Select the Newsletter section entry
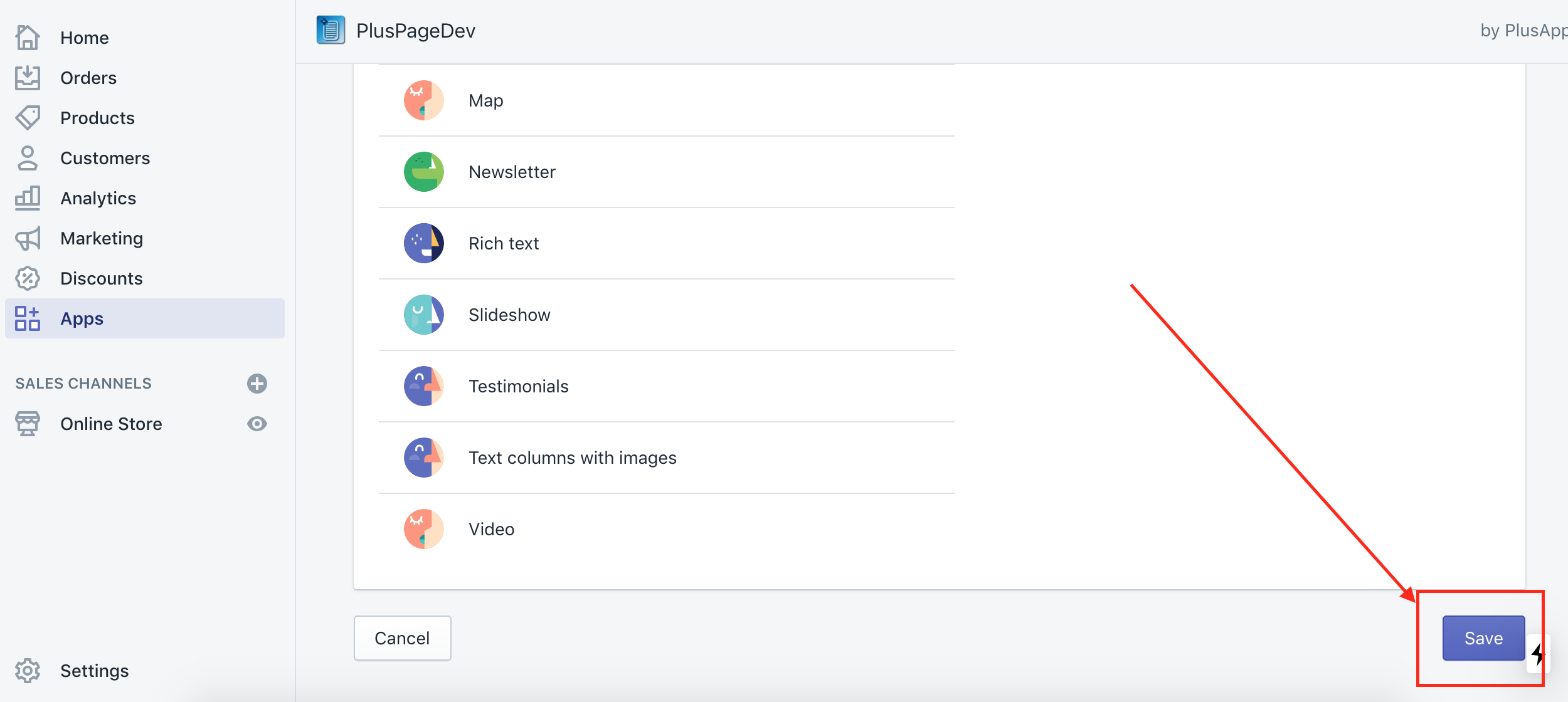 (x=512, y=171)
